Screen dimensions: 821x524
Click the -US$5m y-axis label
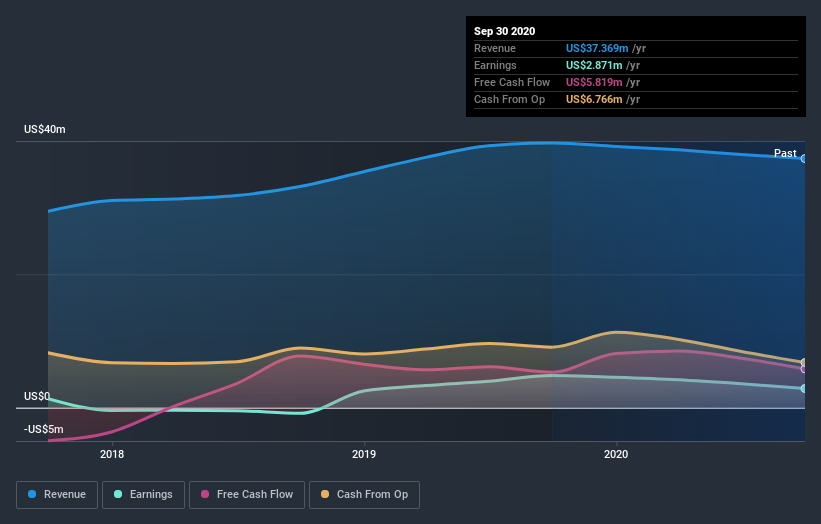coord(43,429)
